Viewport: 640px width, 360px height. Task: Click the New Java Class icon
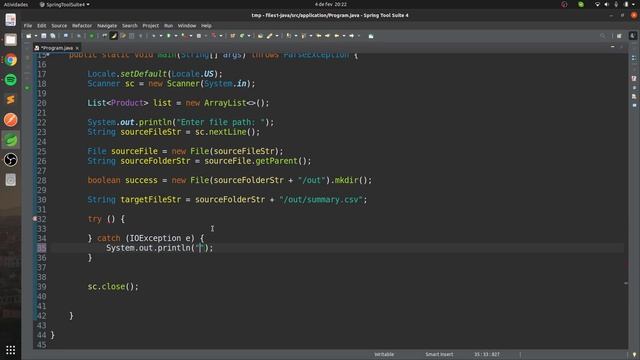tap(242, 36)
